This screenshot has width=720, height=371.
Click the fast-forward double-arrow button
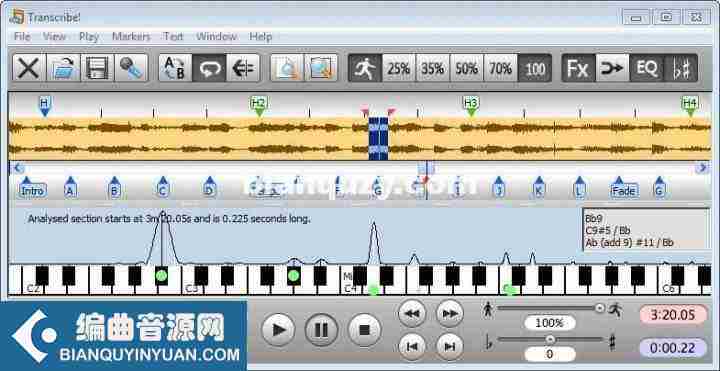tap(450, 314)
